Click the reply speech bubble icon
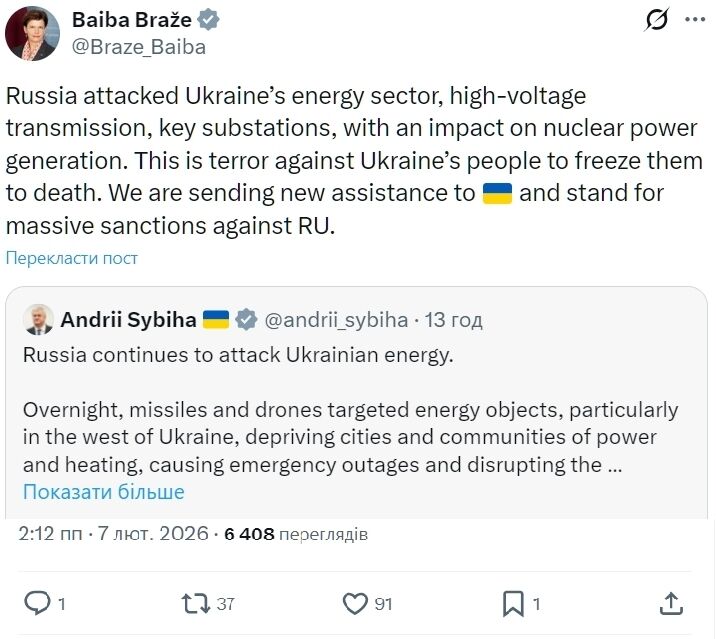Viewport: 716px width, 639px height. (x=37, y=603)
